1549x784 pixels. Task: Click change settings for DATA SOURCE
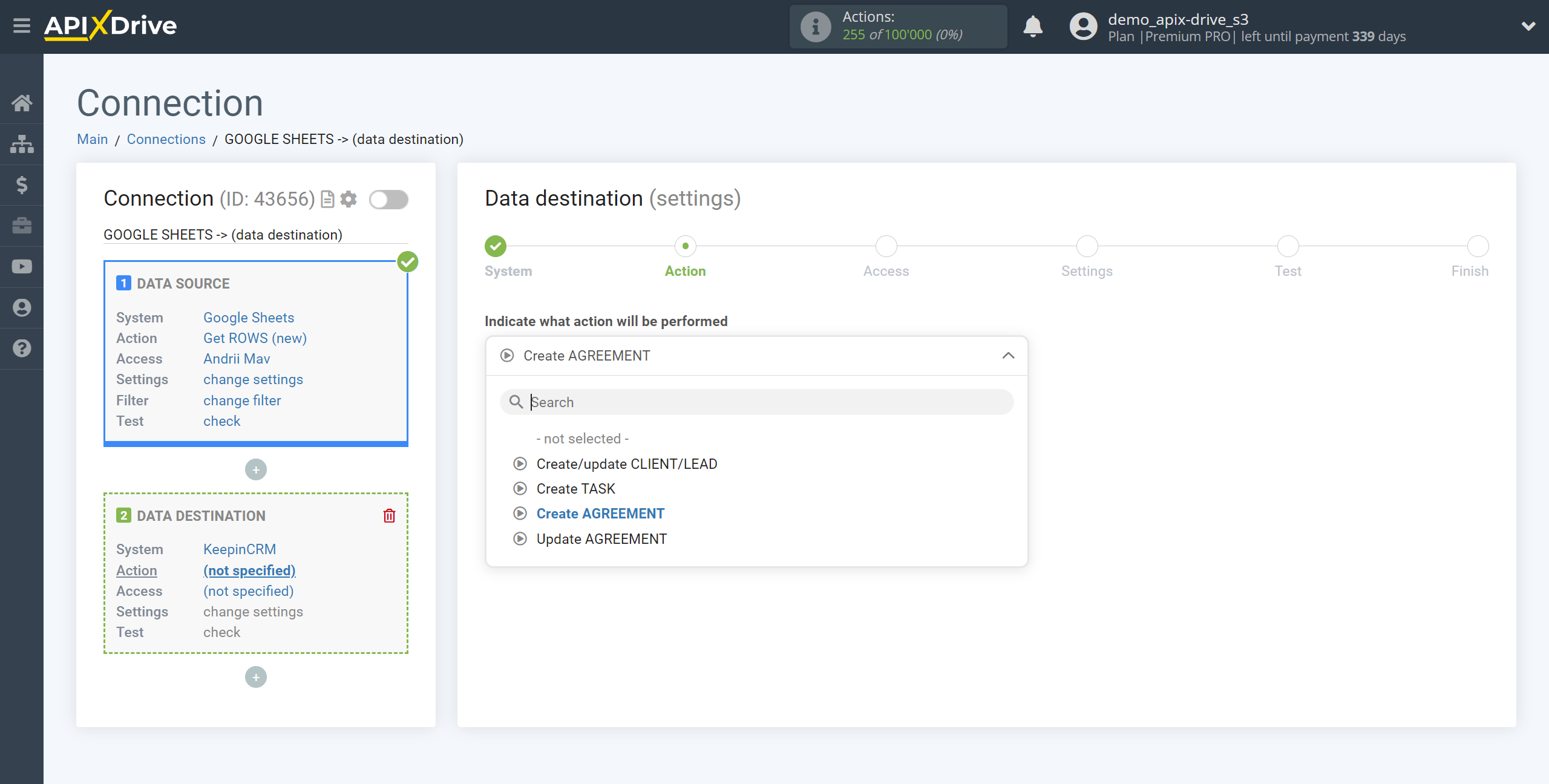pos(252,379)
